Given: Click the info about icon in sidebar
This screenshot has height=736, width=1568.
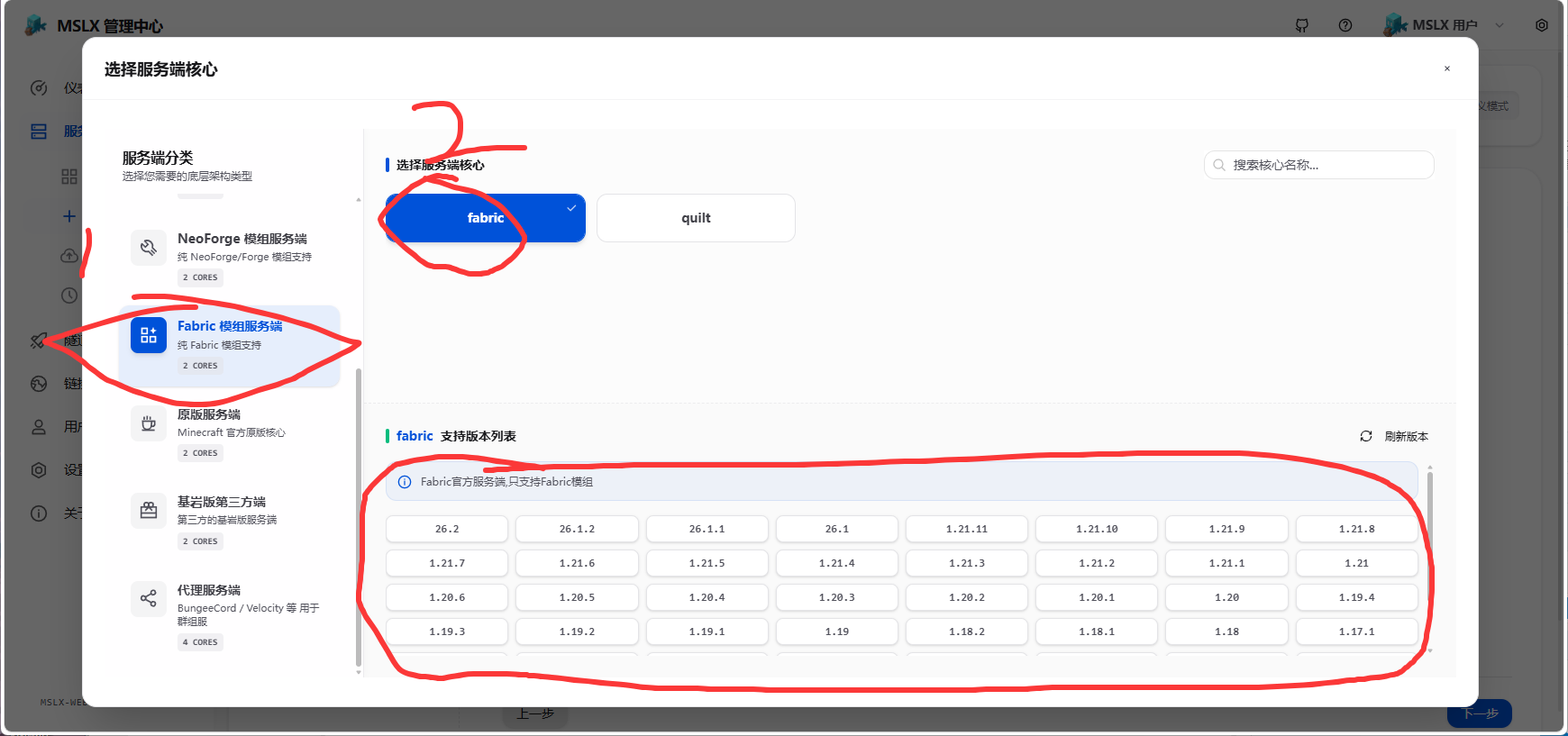Looking at the screenshot, I should [x=39, y=513].
